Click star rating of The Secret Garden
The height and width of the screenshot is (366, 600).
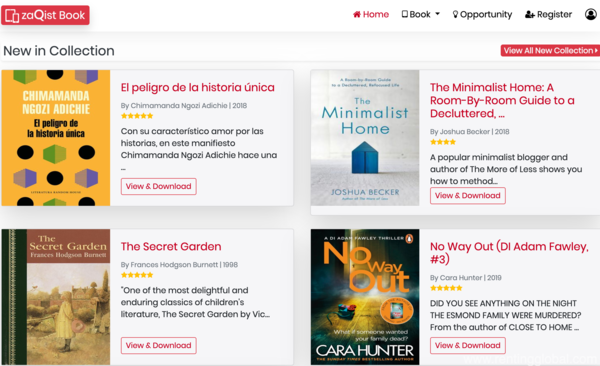pos(137,275)
